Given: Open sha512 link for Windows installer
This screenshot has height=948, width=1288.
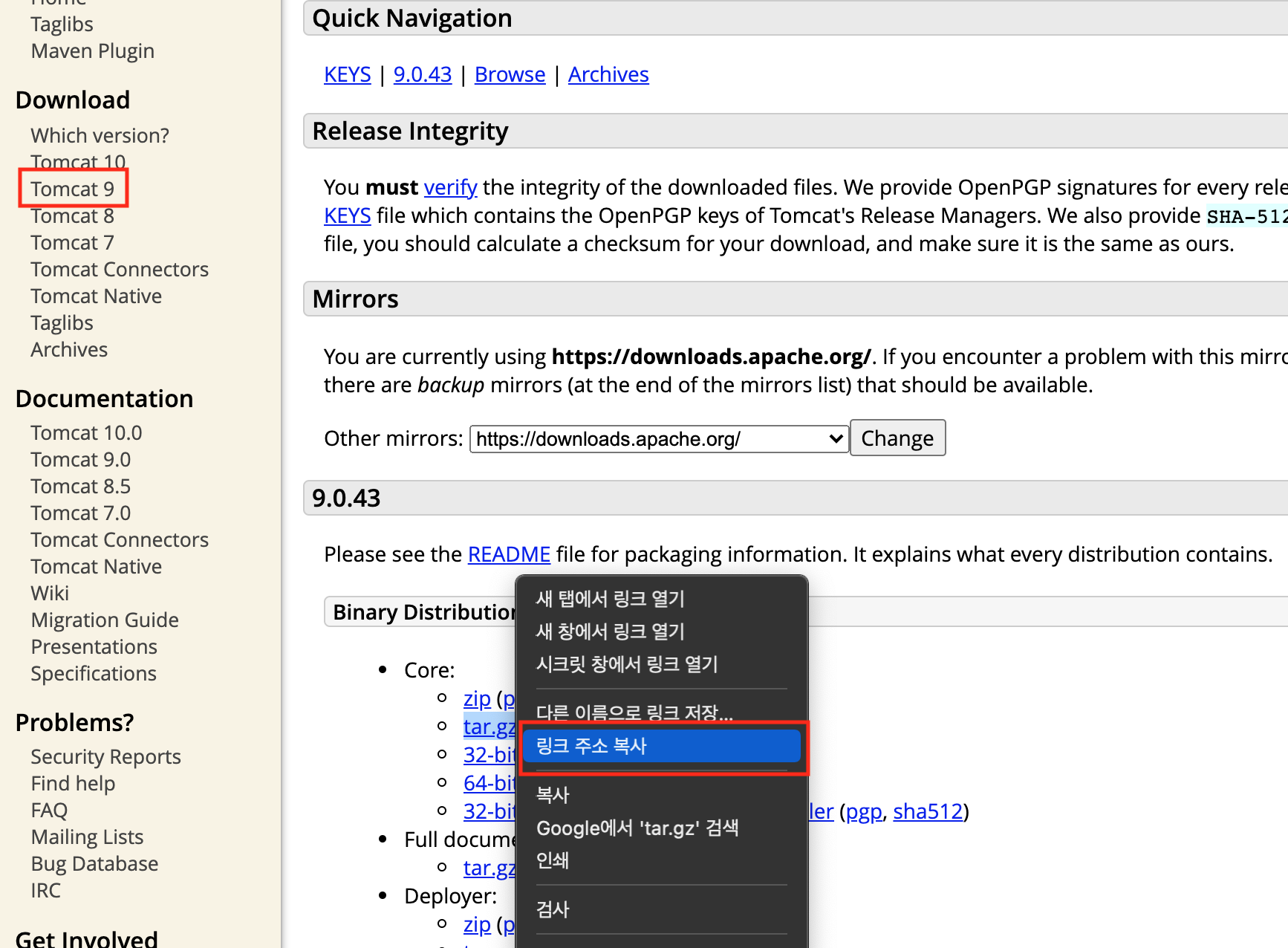Looking at the screenshot, I should tap(928, 811).
